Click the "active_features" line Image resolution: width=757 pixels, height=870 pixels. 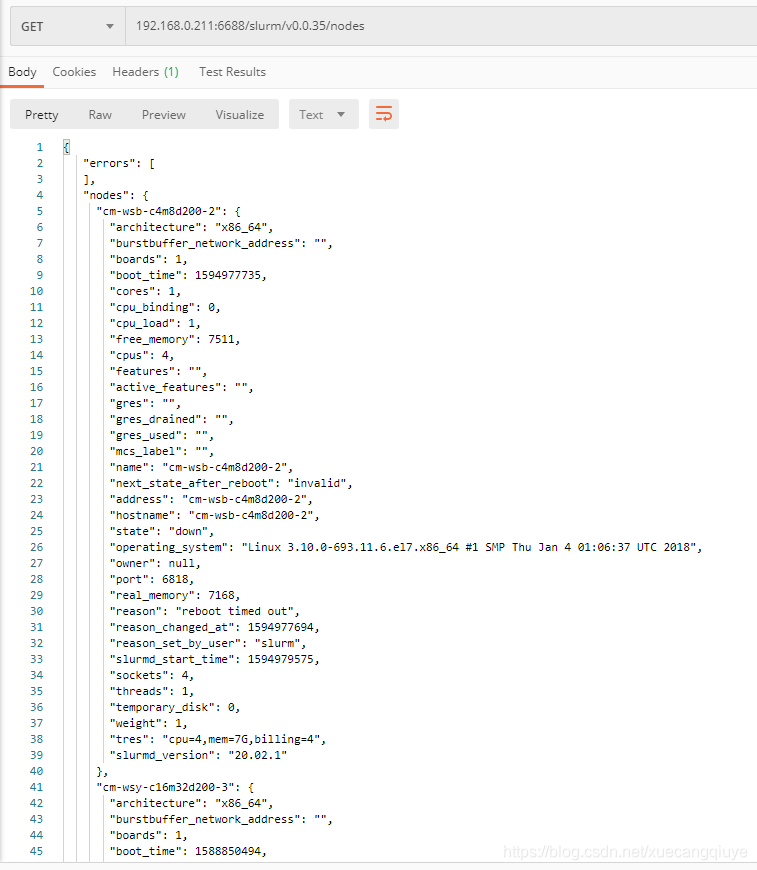181,387
